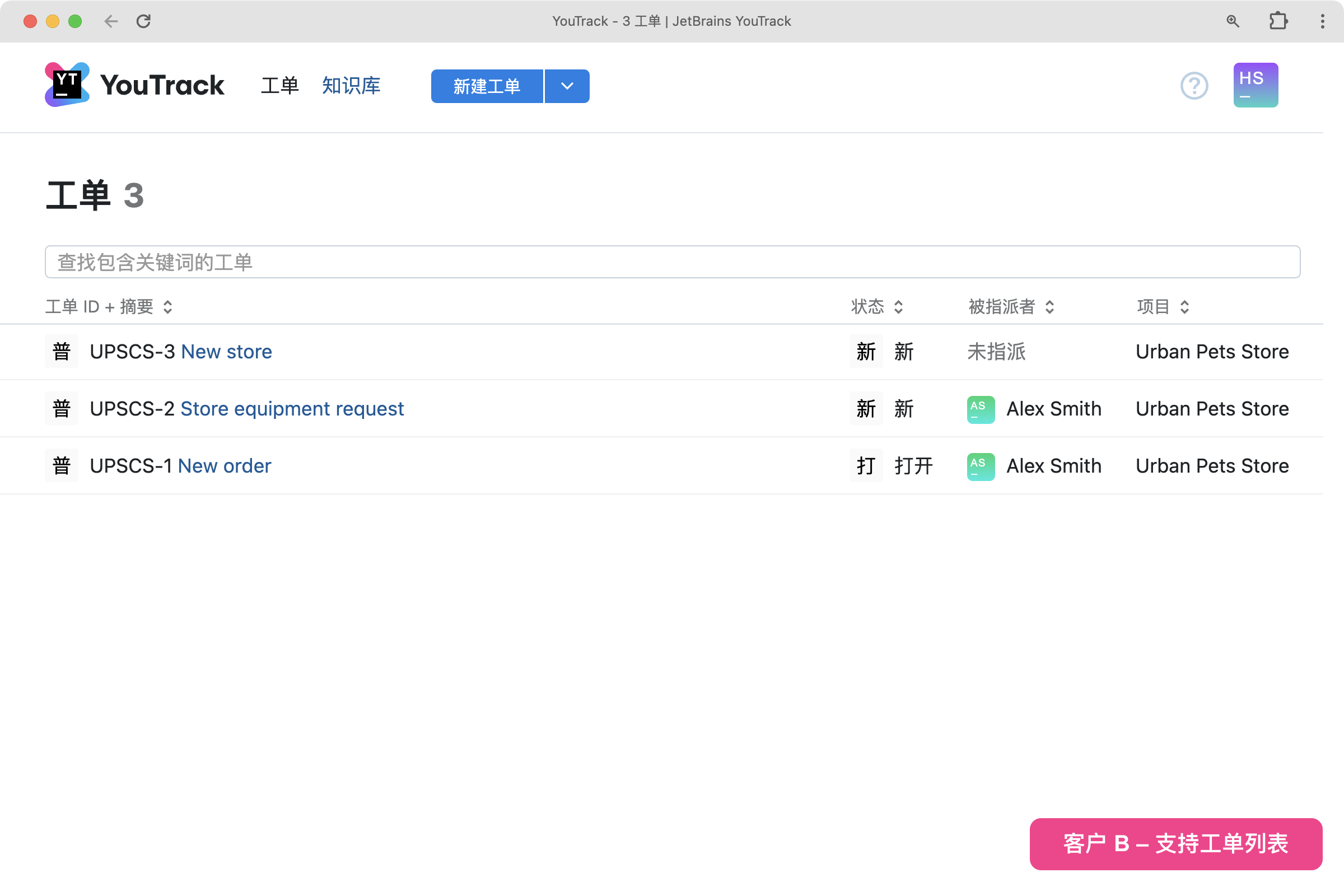Click the YouTrack logo icon
This screenshot has height=896, width=1344.
(x=67, y=85)
